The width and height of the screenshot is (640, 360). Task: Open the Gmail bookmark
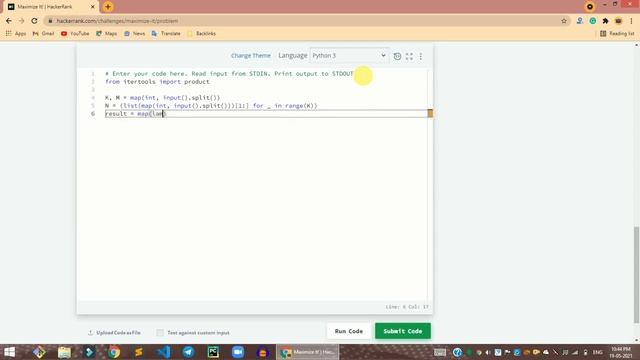[x=43, y=33]
